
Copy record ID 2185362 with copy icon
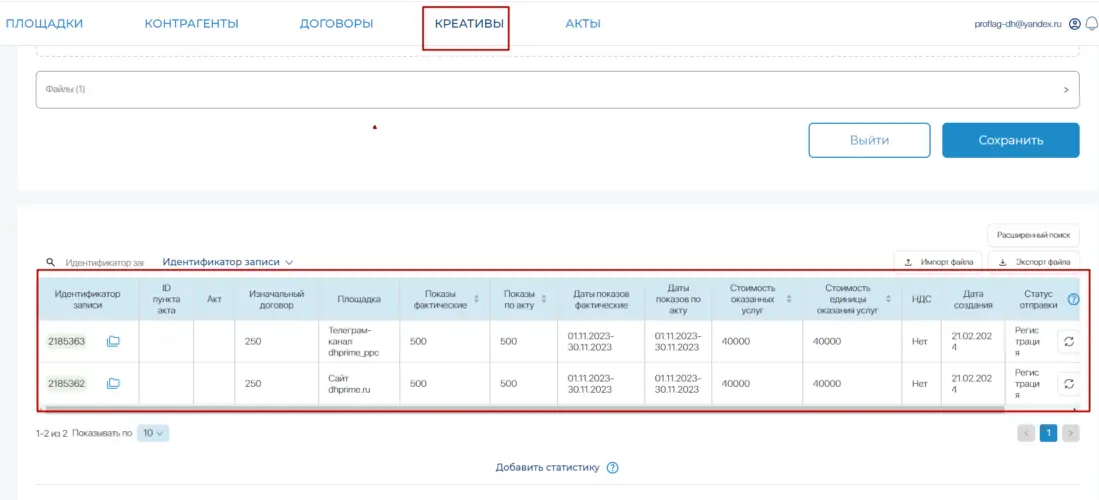pos(113,383)
